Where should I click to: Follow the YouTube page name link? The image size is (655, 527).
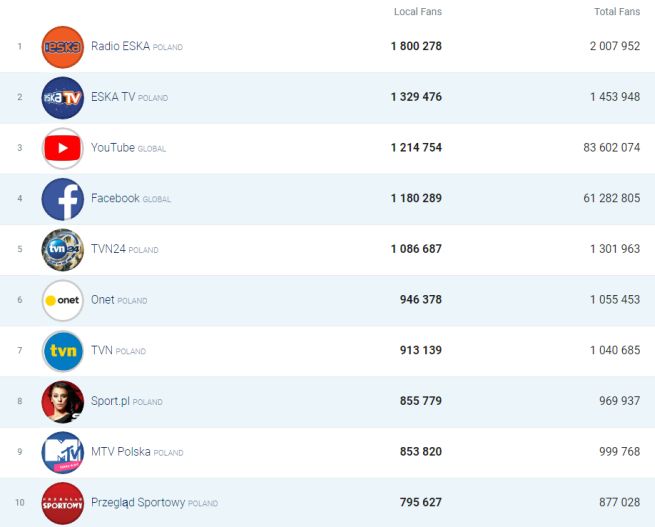point(112,148)
